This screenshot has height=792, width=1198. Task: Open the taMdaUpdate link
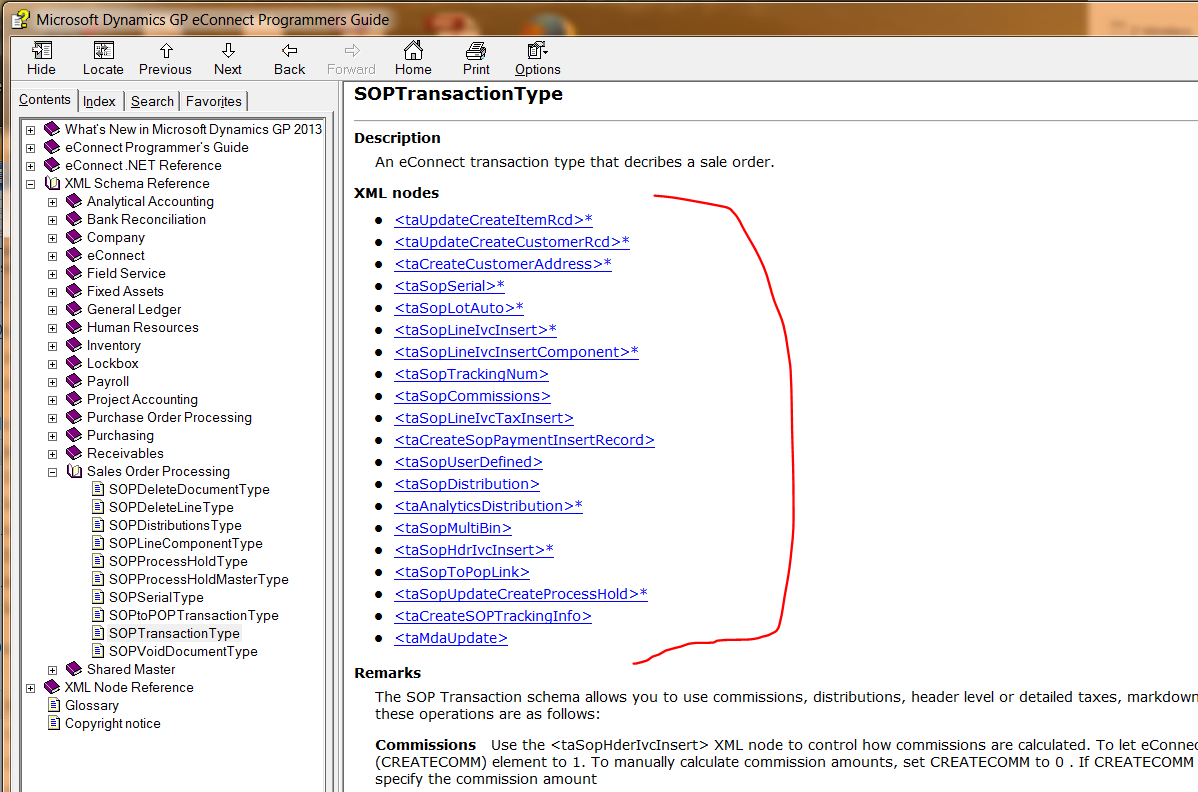(451, 638)
